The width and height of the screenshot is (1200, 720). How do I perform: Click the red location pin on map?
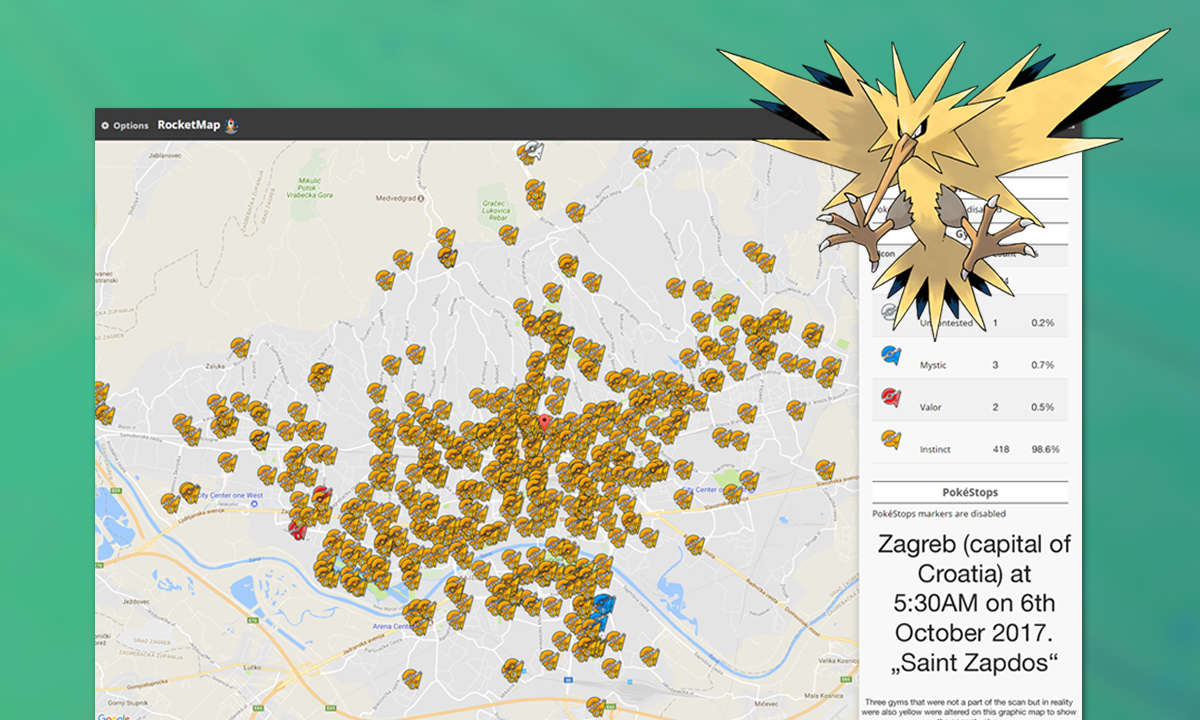(544, 424)
